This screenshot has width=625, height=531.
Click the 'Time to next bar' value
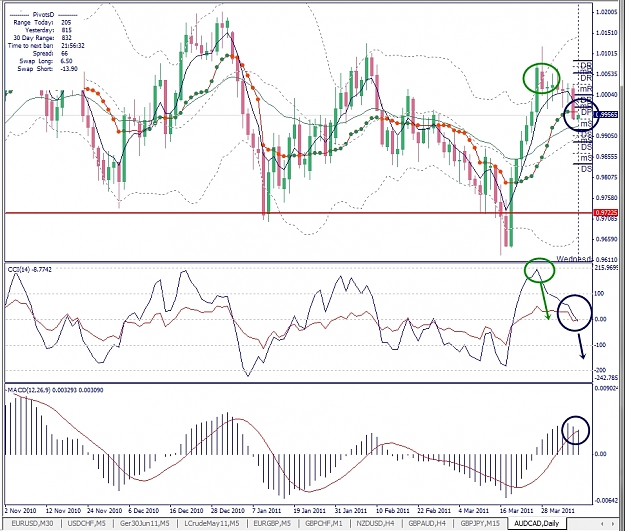[x=73, y=45]
